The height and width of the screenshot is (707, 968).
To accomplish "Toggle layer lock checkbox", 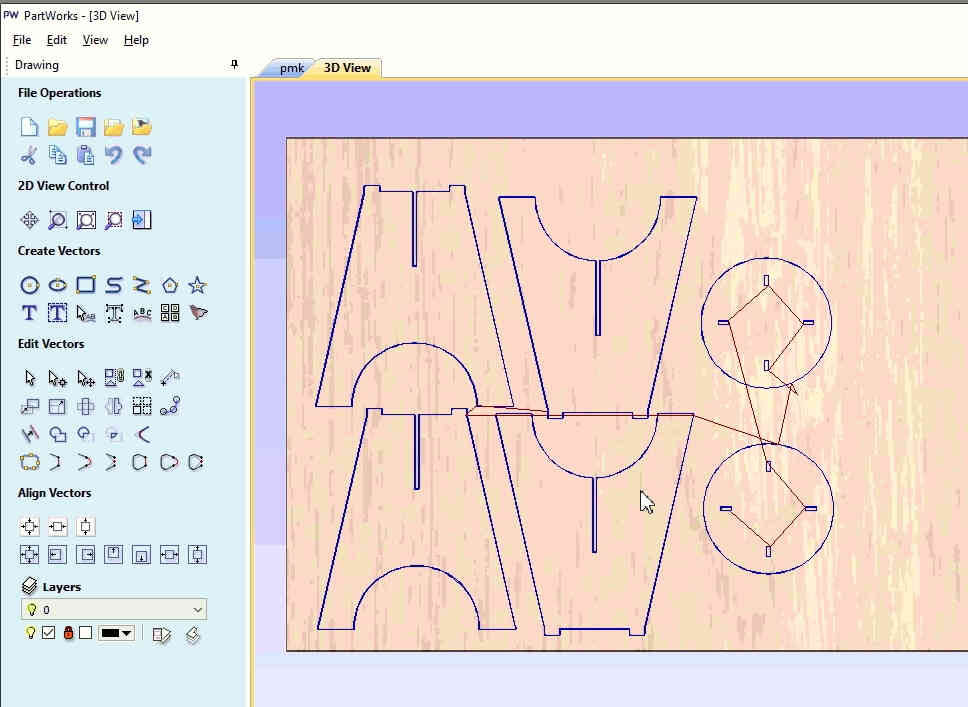I will [x=86, y=633].
